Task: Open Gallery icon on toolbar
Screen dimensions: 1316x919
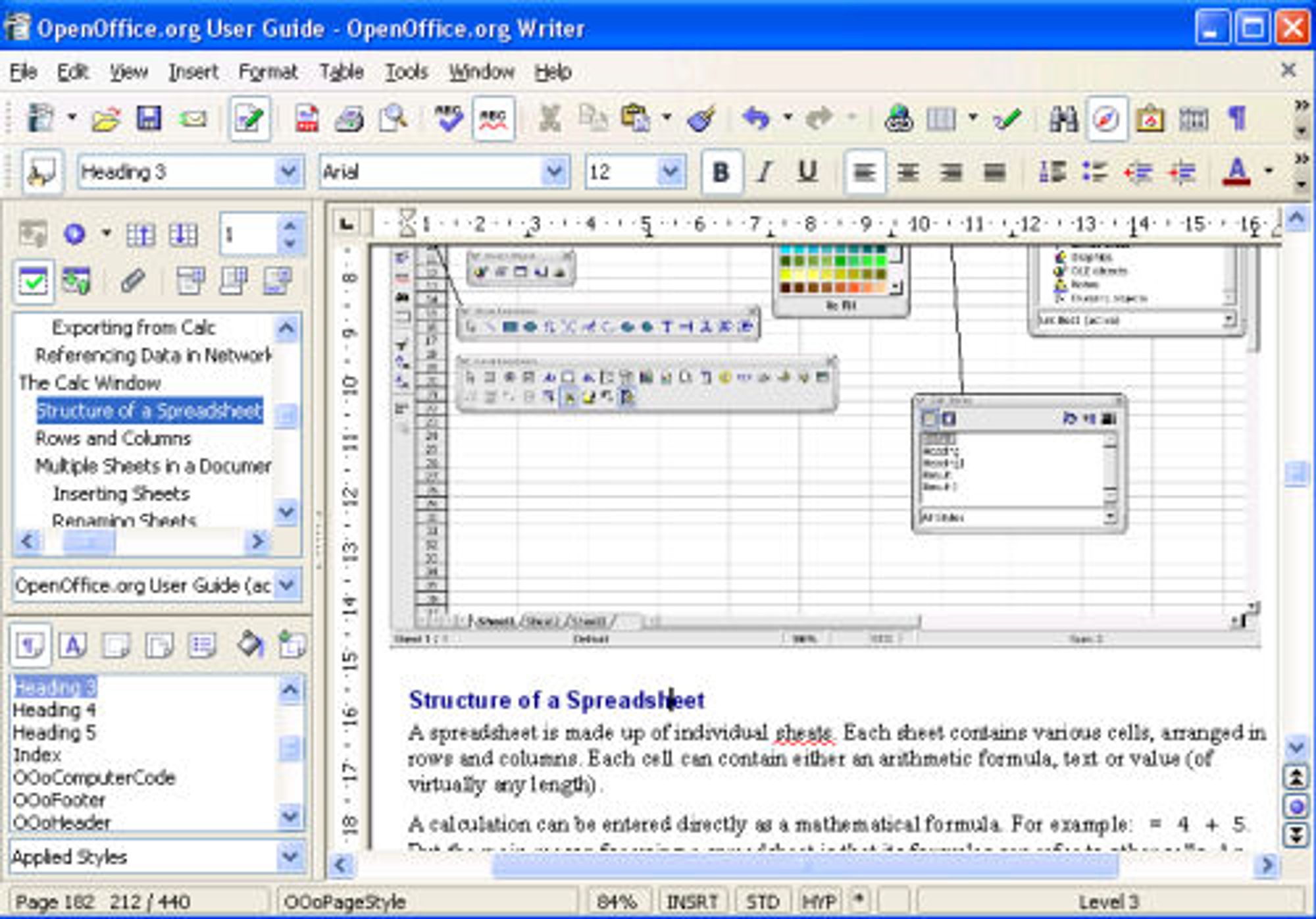Action: [x=1150, y=119]
